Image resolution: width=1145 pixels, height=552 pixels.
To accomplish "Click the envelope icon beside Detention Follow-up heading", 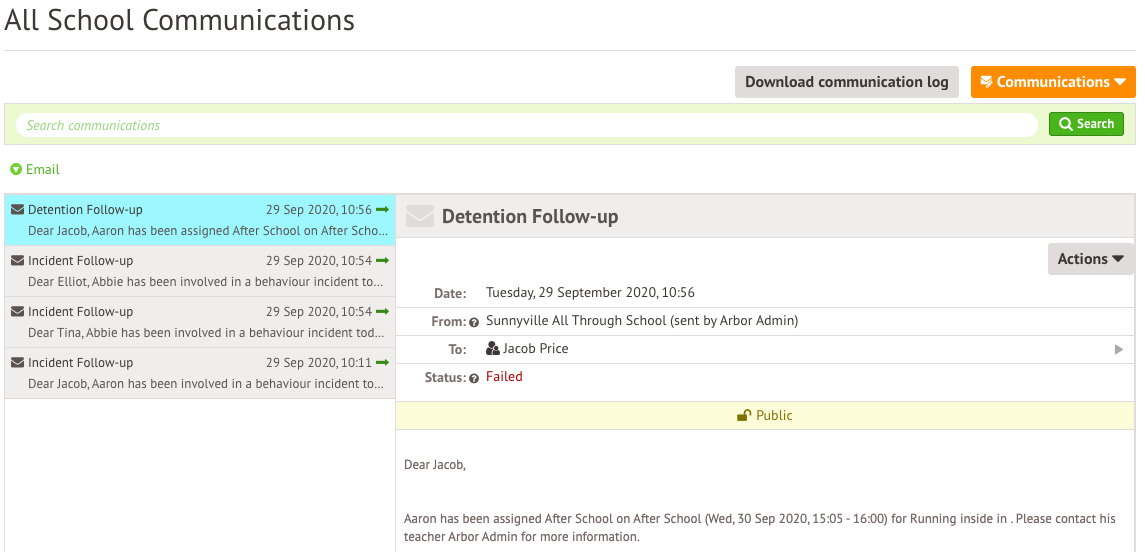I will pos(420,217).
